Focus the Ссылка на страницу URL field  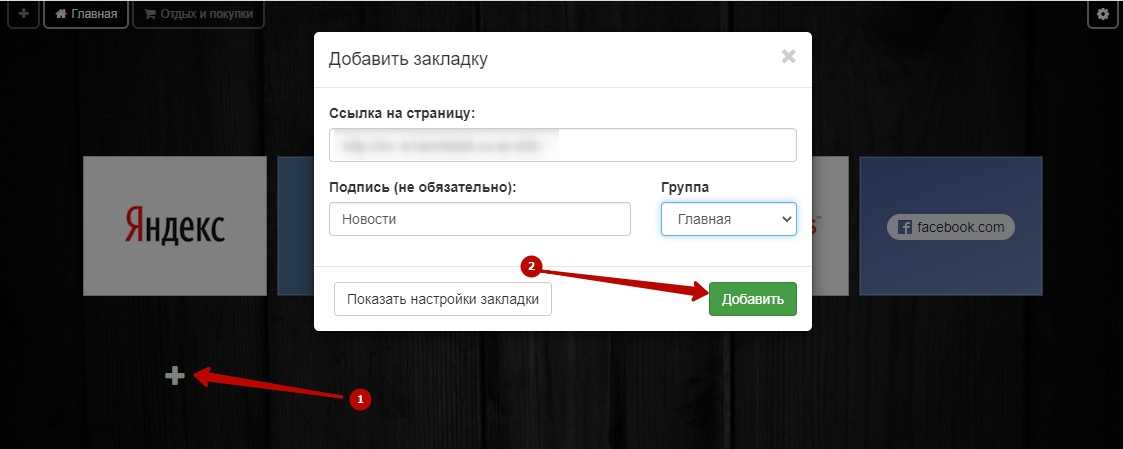[x=562, y=145]
